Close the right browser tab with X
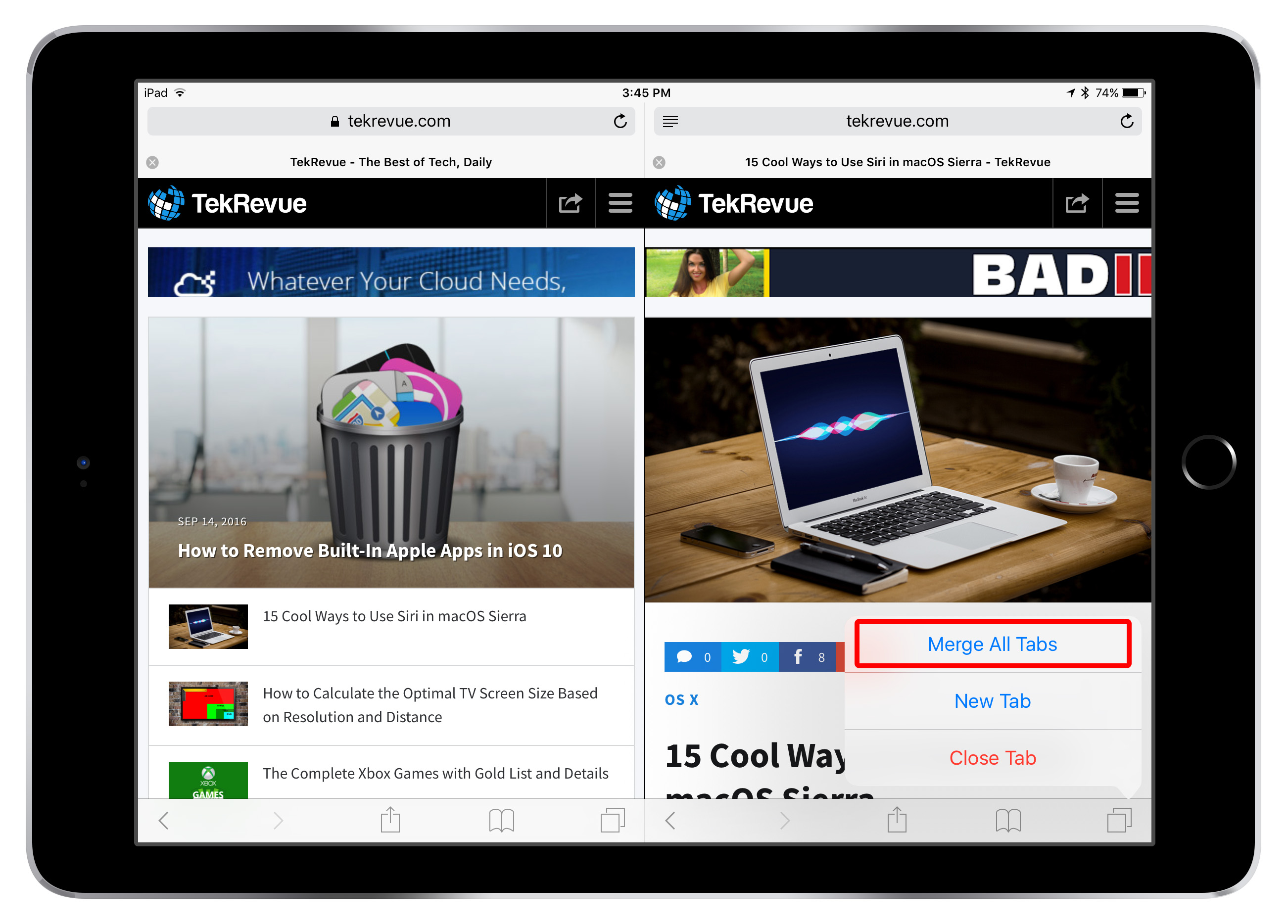 (x=659, y=162)
